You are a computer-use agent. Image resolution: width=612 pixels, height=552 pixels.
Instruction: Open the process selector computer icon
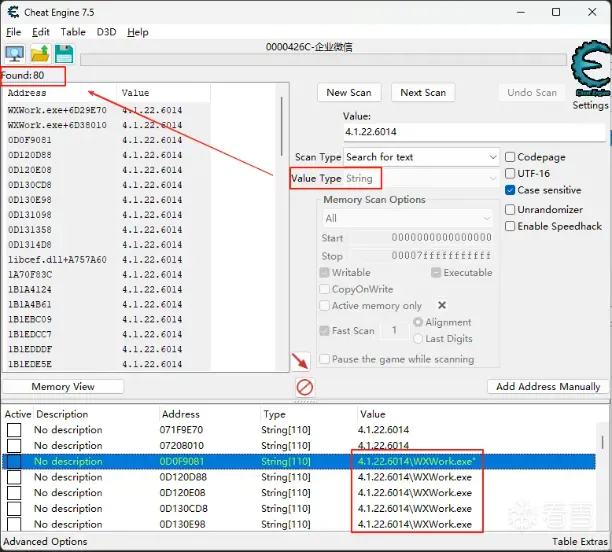pos(14,53)
